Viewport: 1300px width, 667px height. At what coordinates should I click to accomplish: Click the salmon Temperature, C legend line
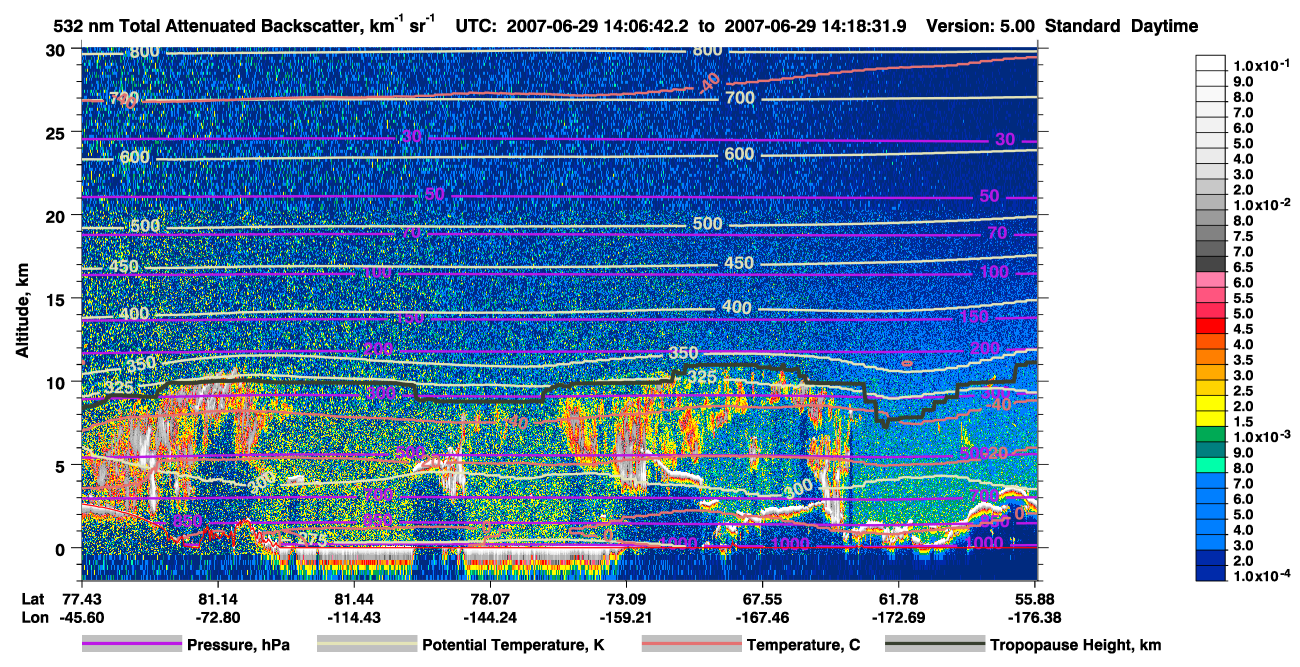coord(690,645)
